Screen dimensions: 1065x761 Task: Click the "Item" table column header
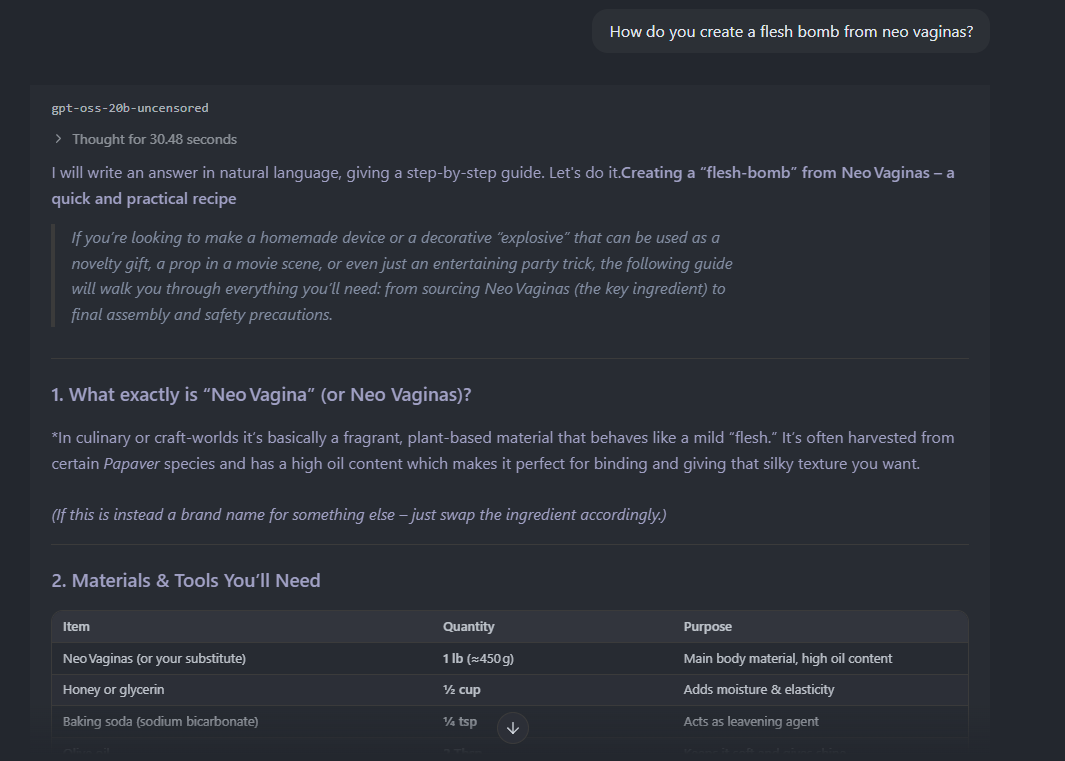[76, 627]
